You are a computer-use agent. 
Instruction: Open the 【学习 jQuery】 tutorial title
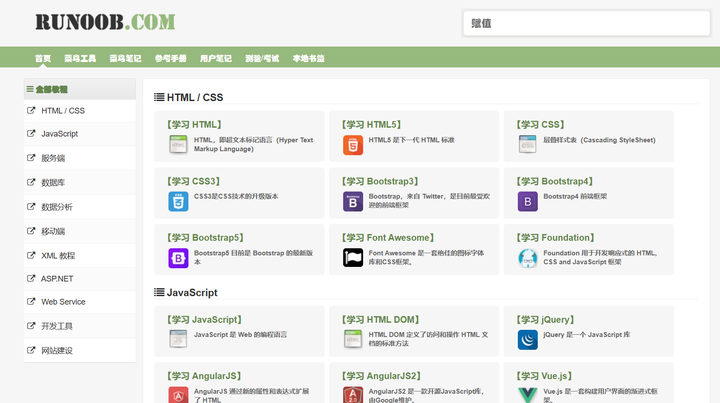tap(546, 319)
